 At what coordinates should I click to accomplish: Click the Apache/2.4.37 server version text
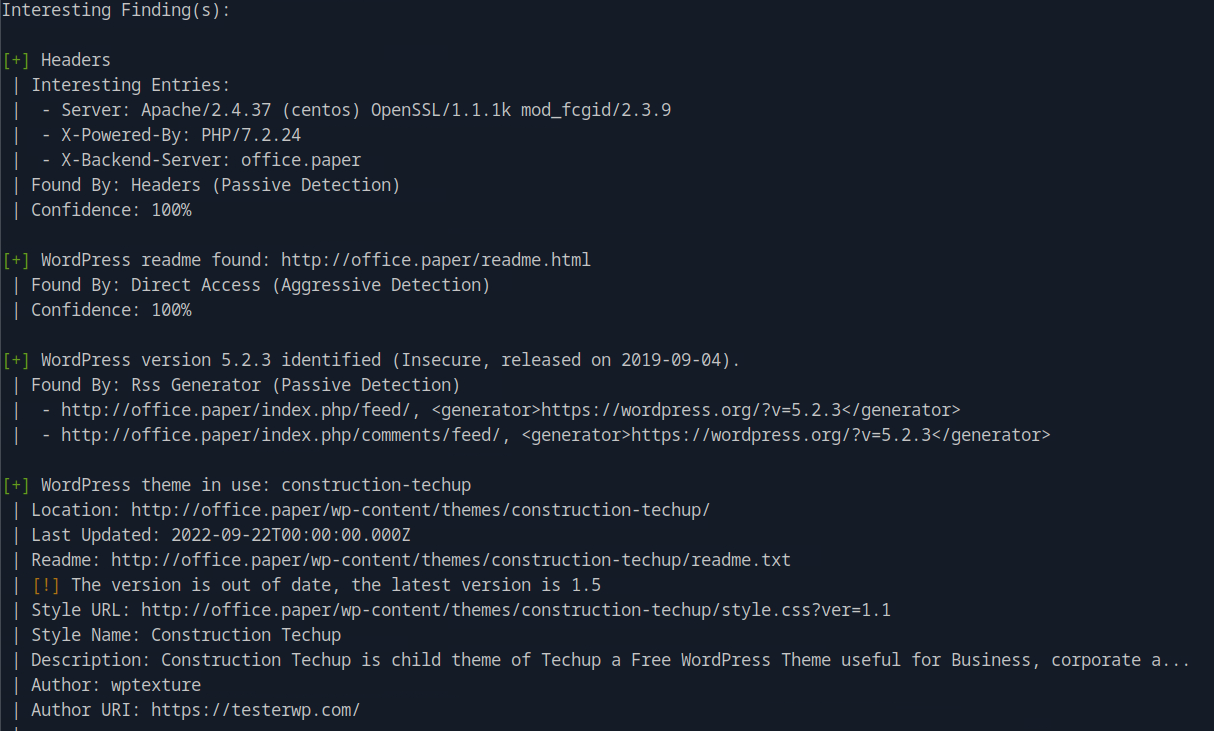(200, 110)
